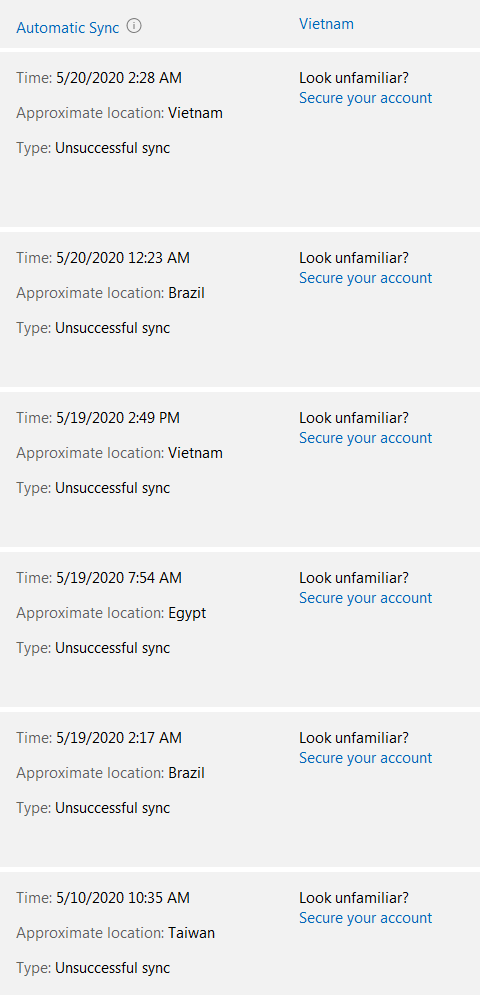The image size is (480, 995).
Task: Click Look unfamiliar? in the Taiwan entry
Action: pos(354,898)
